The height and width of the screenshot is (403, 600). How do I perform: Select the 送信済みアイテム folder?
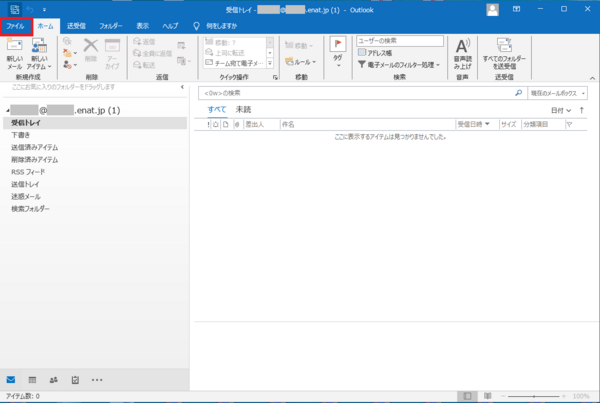pos(35,147)
